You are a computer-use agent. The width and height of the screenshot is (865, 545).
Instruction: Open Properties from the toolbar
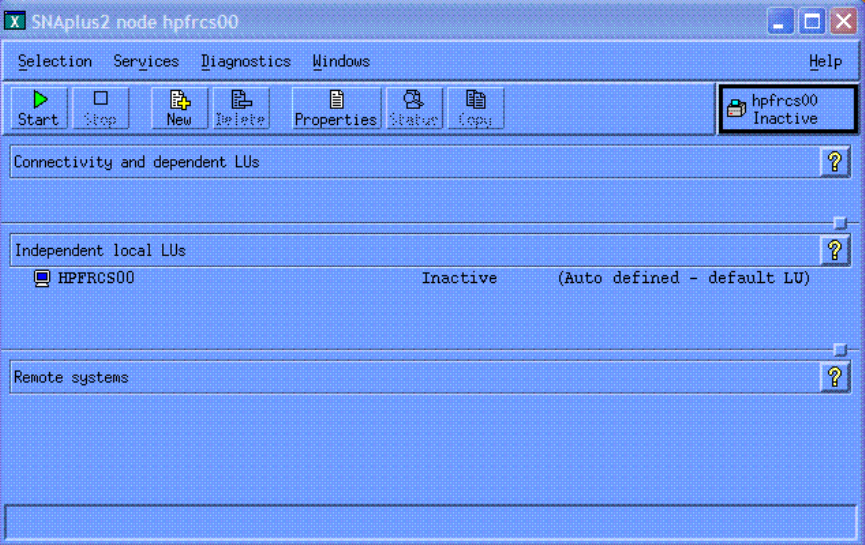(336, 108)
